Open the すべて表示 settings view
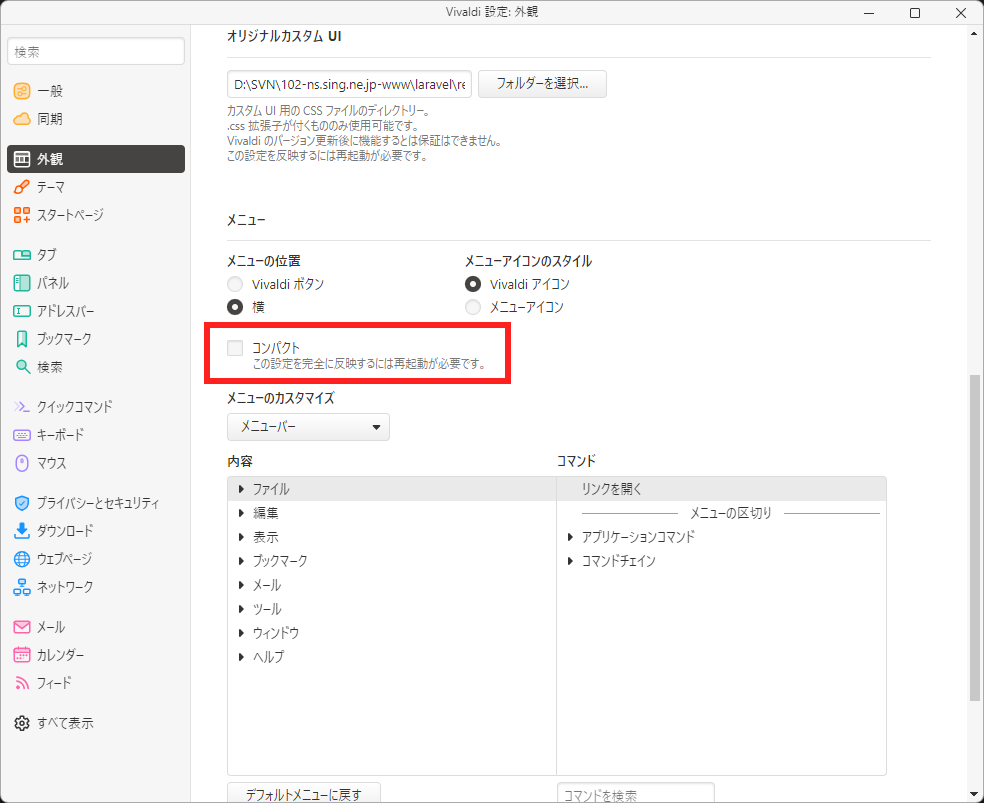The image size is (984, 803). pos(64,722)
